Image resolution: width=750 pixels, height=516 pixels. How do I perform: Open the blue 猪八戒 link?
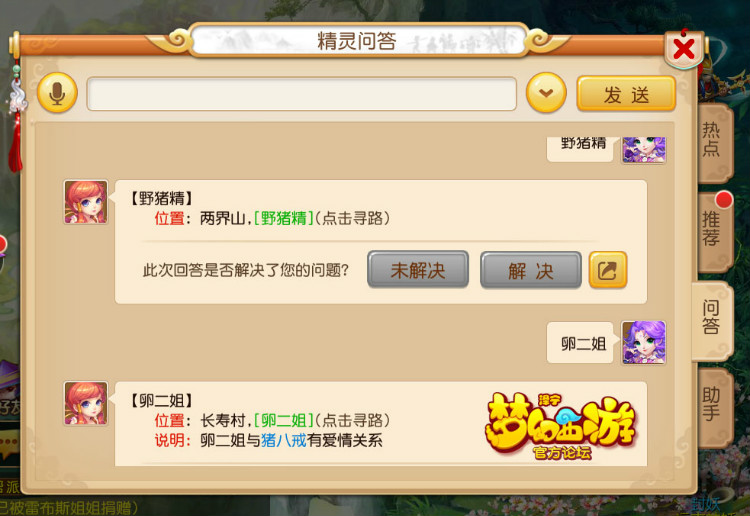284,440
